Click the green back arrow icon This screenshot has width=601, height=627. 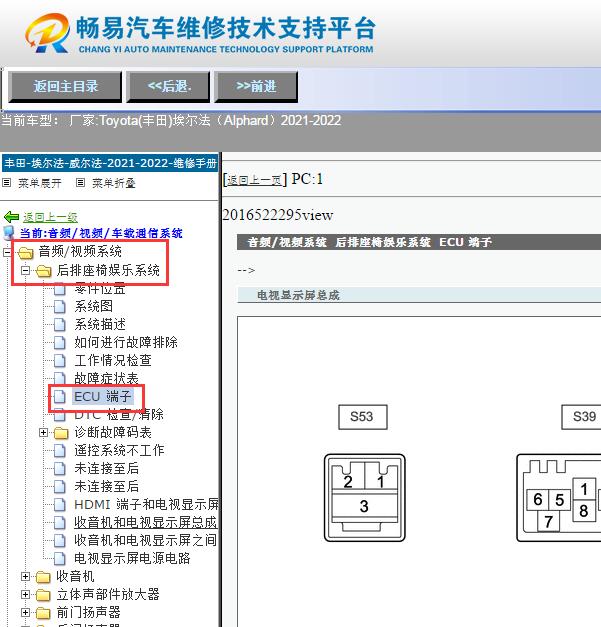coord(12,217)
